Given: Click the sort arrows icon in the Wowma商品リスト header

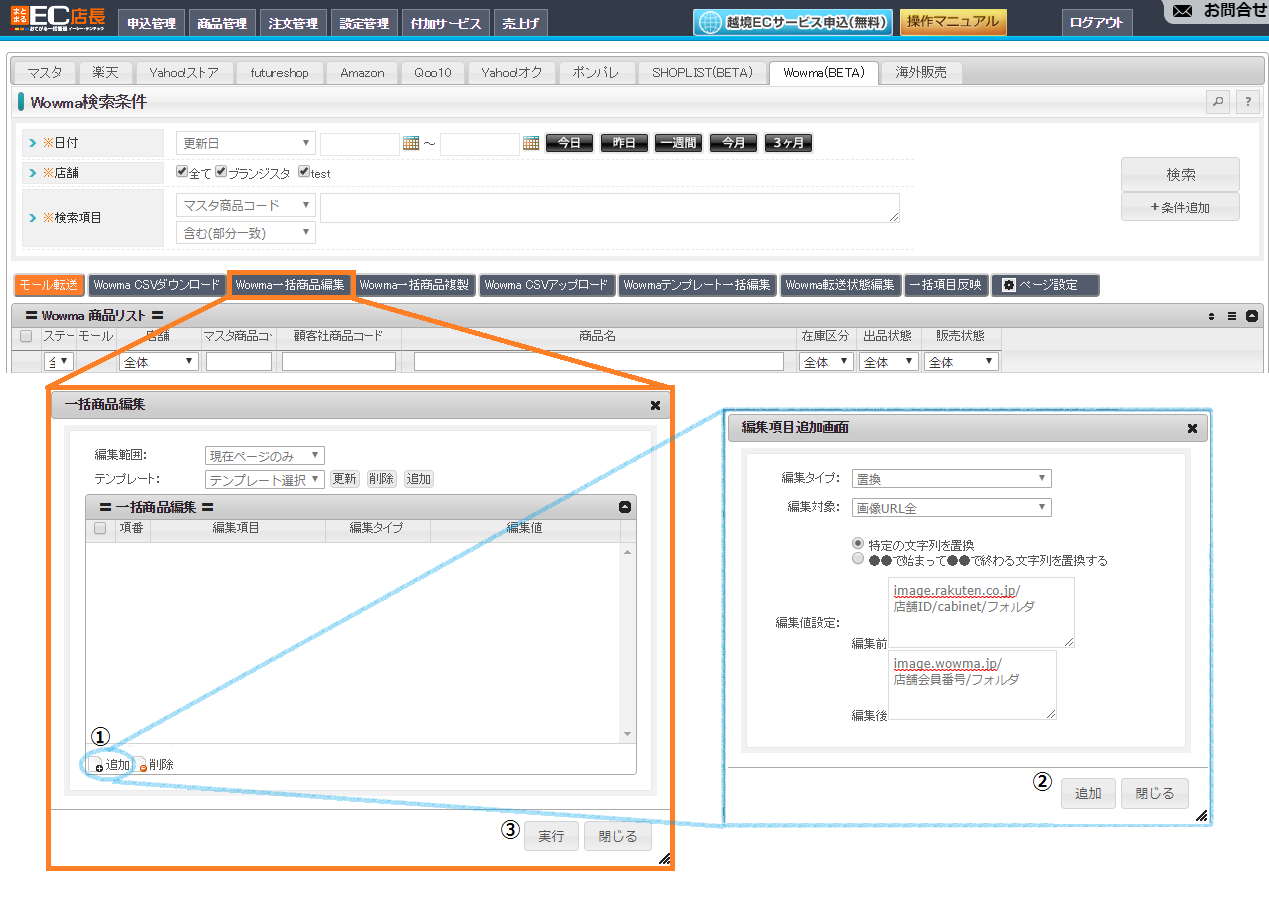Looking at the screenshot, I should click(1212, 315).
